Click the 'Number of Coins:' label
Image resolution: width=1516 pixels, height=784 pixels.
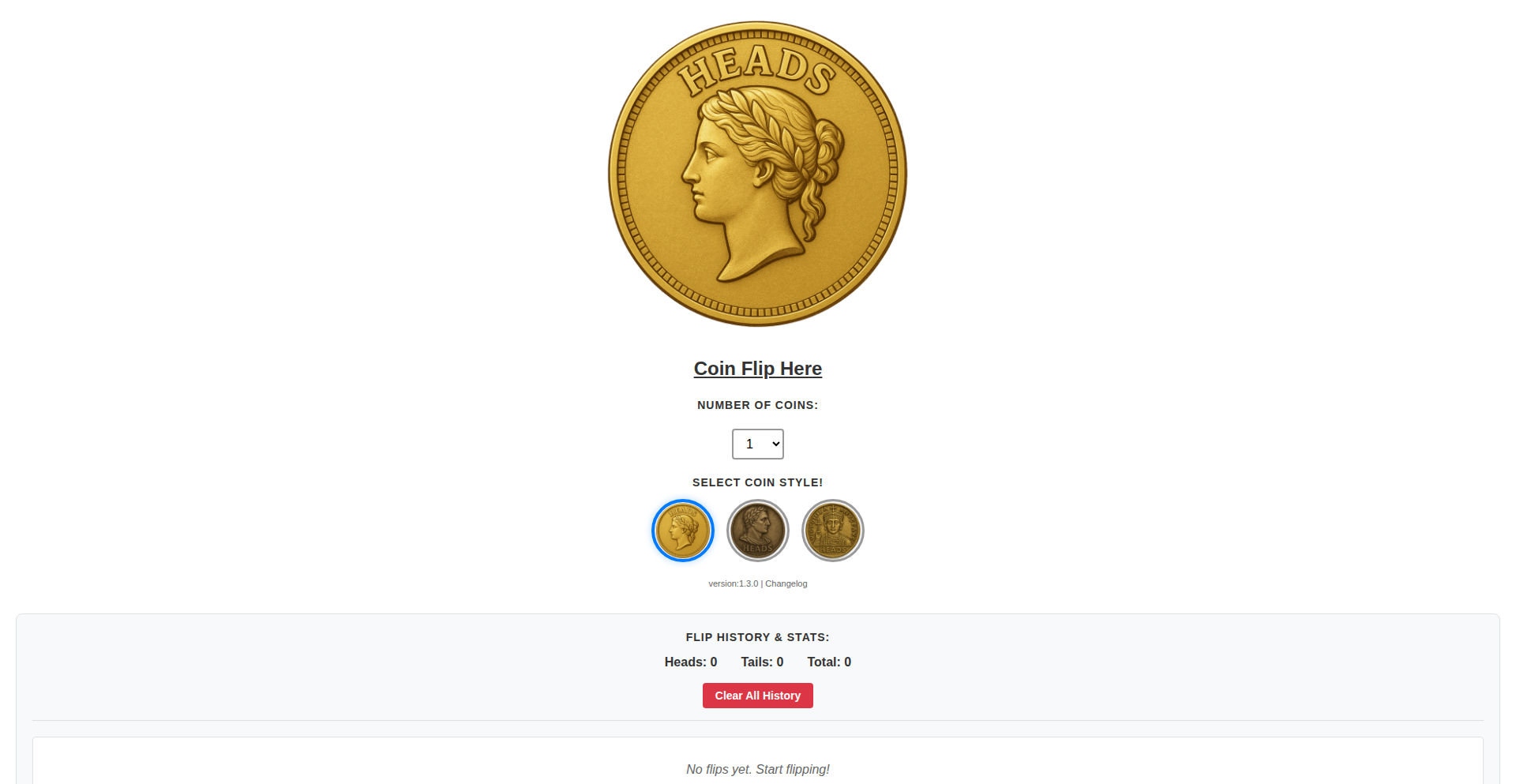757,405
